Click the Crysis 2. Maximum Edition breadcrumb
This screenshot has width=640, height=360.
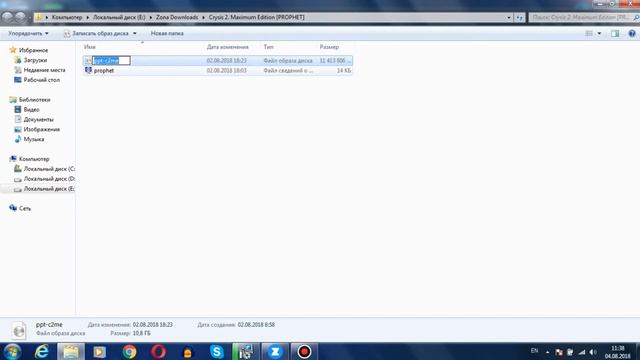coord(256,17)
